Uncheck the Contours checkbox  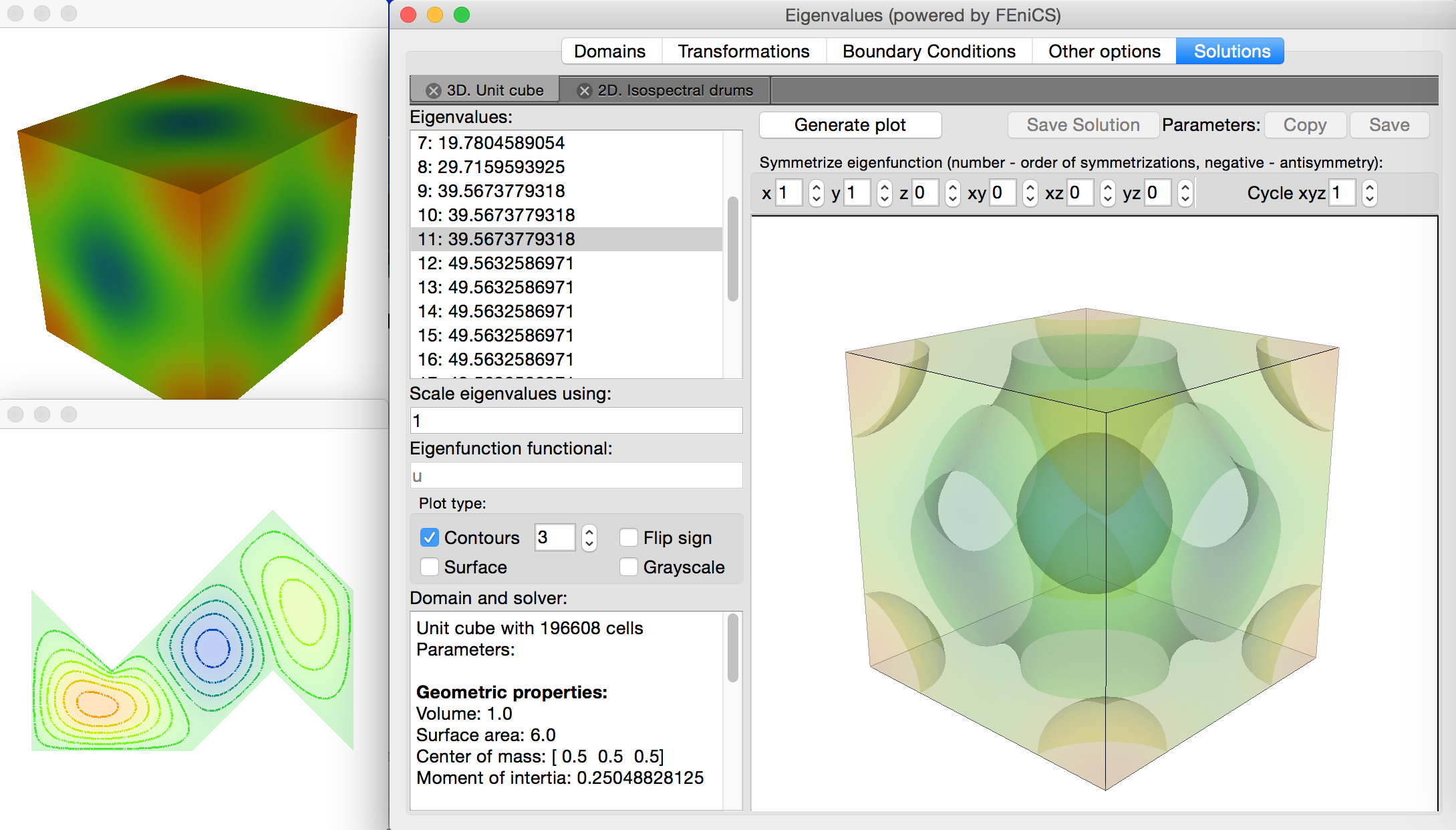430,537
